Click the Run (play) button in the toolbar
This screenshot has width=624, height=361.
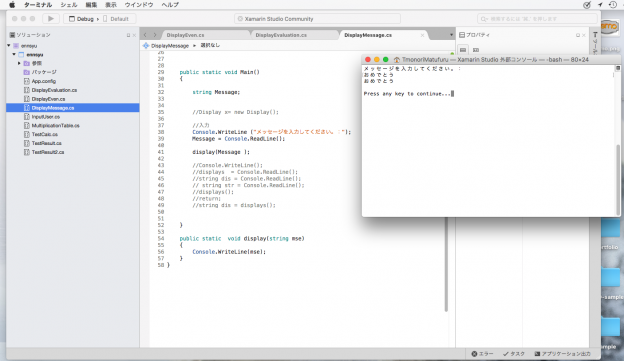click(x=51, y=19)
